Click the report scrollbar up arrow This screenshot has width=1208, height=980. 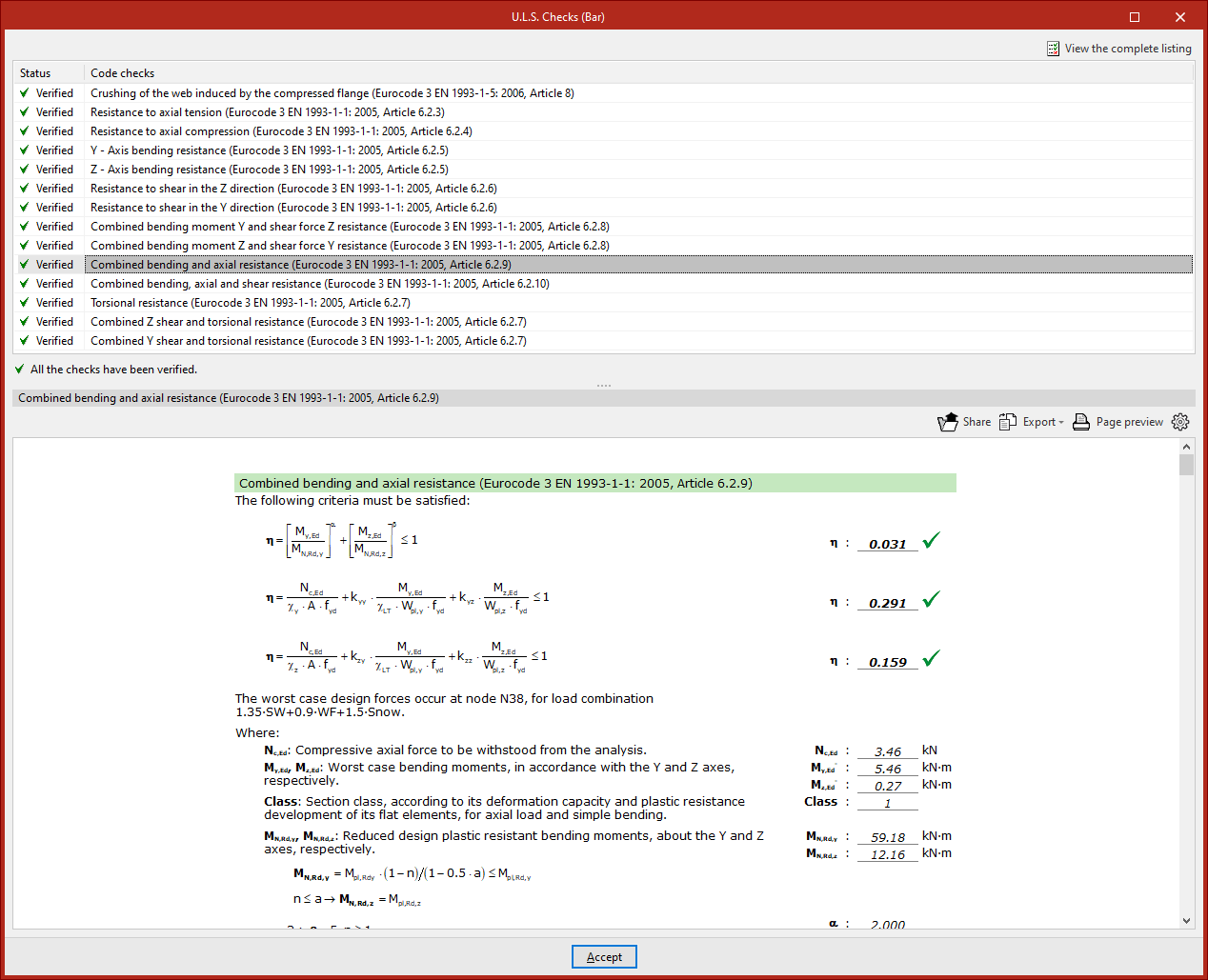click(x=1186, y=447)
